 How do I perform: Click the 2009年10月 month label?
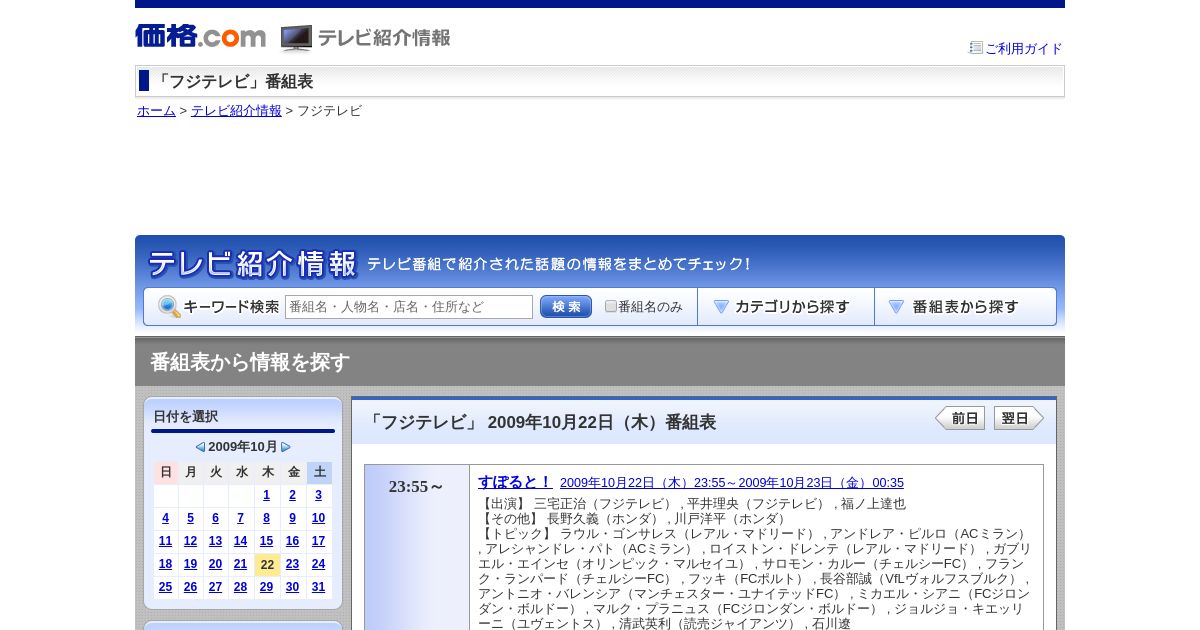click(x=243, y=447)
